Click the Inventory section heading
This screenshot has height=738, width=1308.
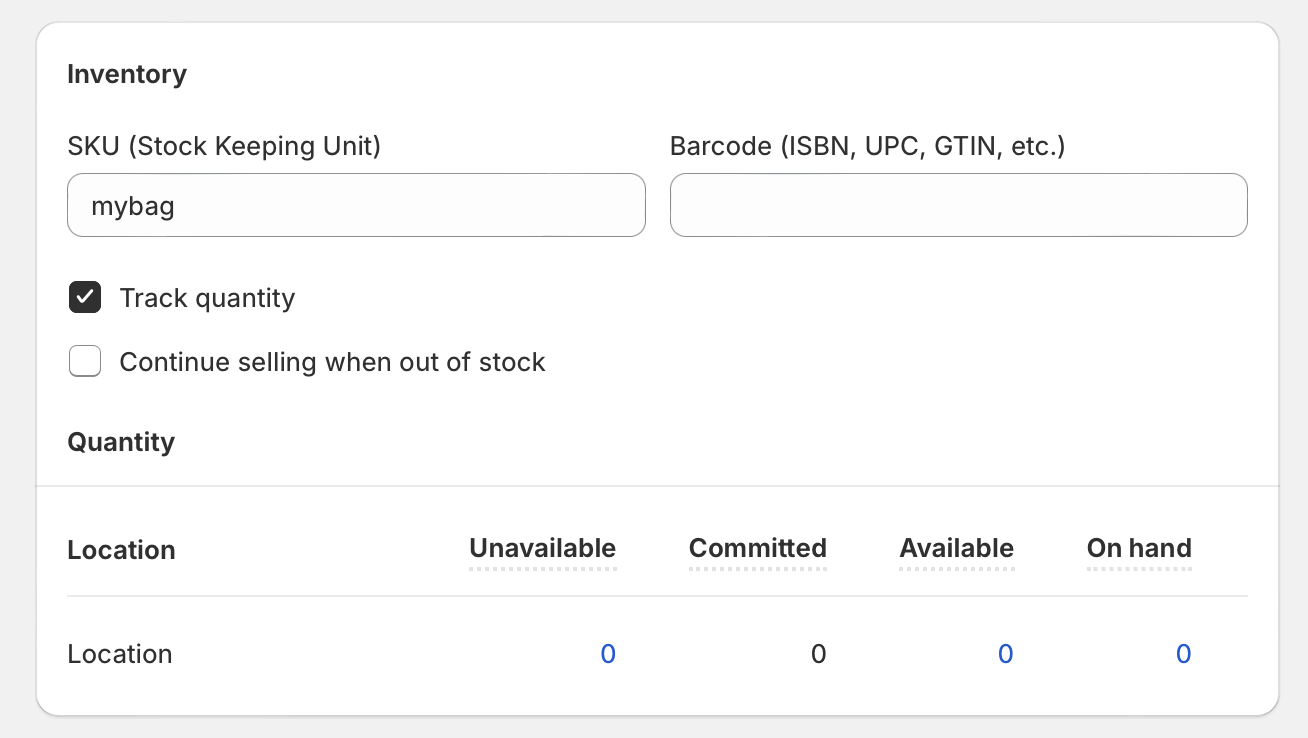127,74
